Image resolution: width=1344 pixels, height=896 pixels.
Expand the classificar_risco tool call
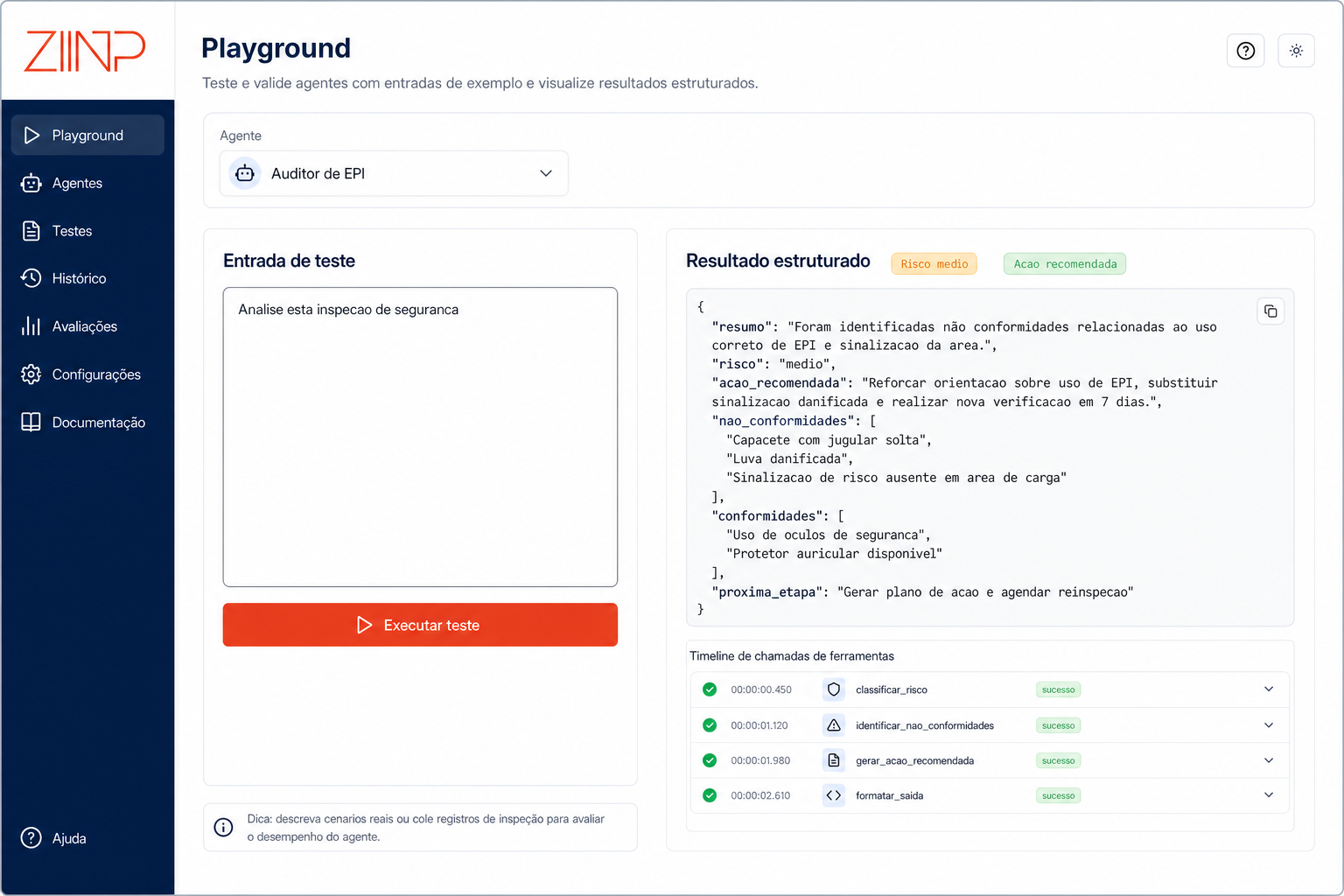point(1269,689)
